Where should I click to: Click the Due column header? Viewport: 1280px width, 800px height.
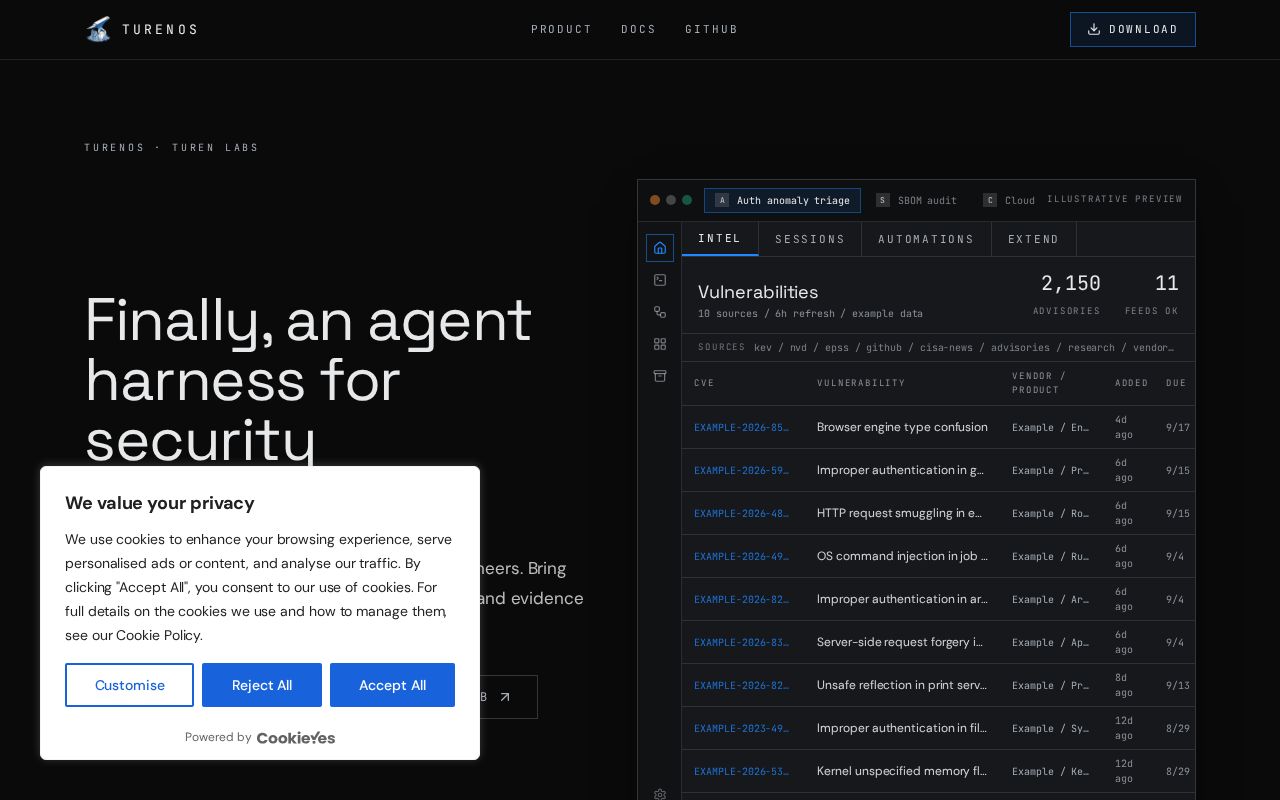pos(1176,383)
